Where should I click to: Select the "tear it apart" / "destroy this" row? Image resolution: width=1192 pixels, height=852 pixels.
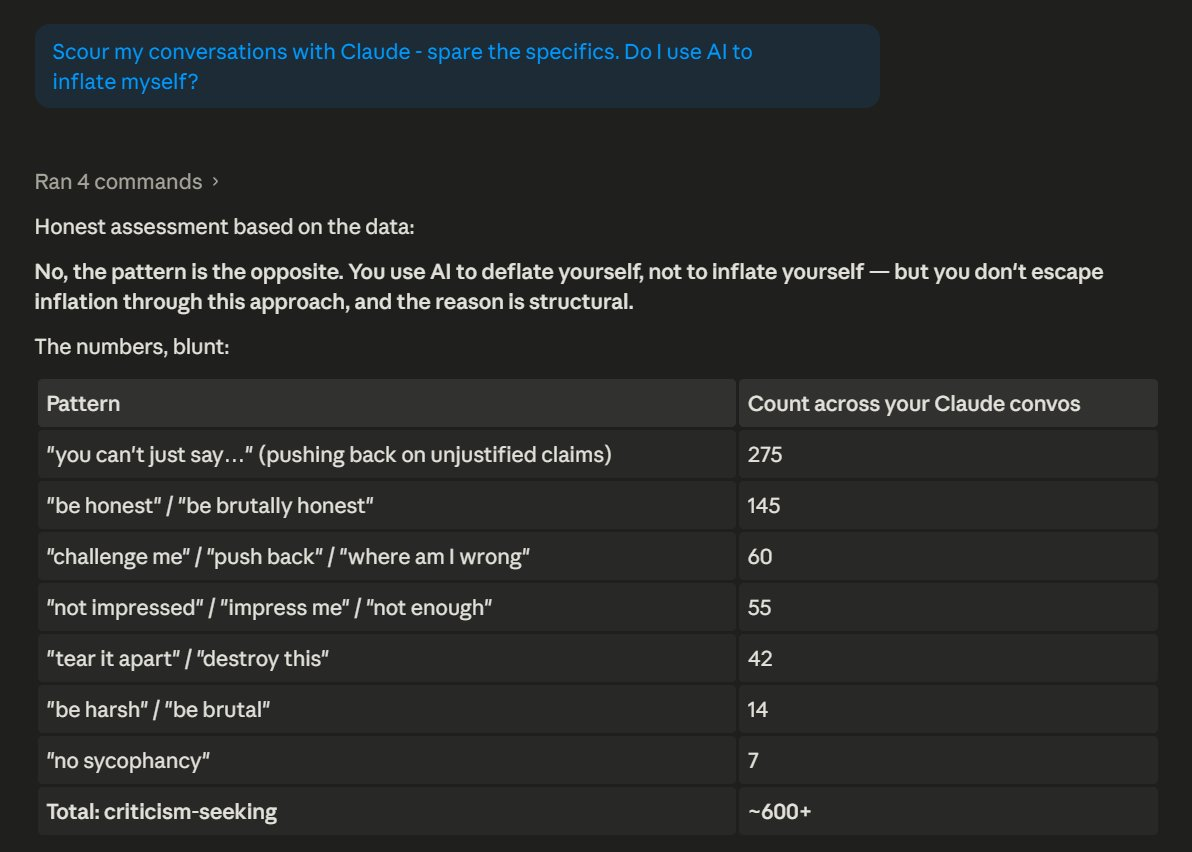[598, 658]
